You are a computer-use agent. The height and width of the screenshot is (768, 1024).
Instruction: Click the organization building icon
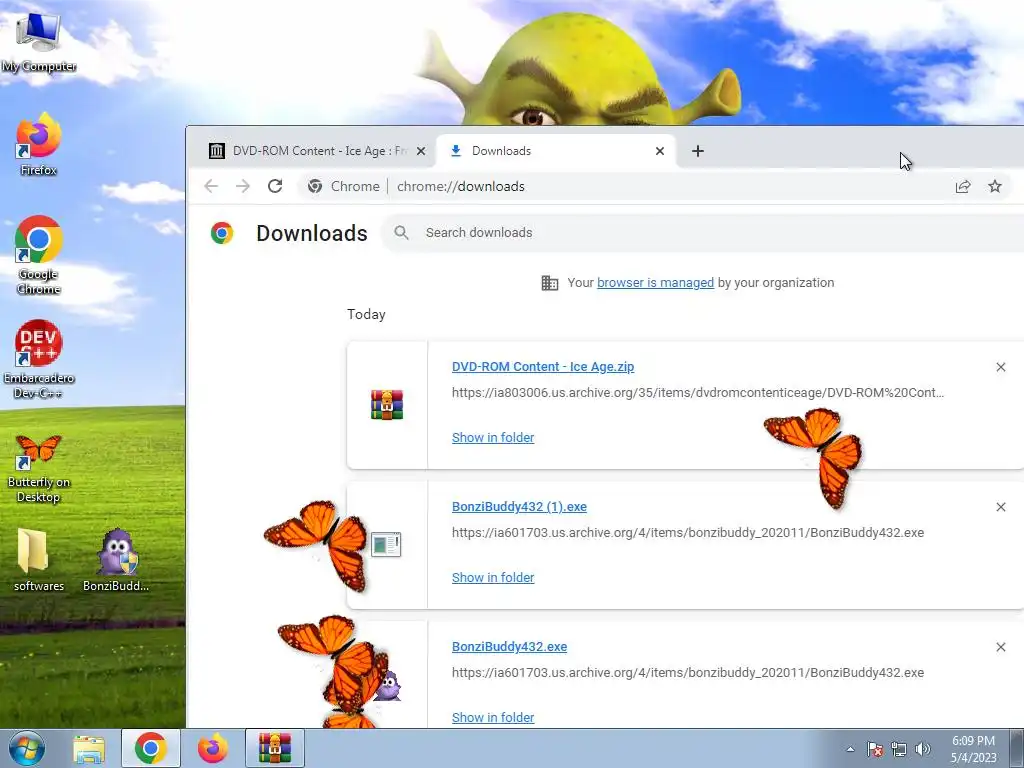coord(550,283)
